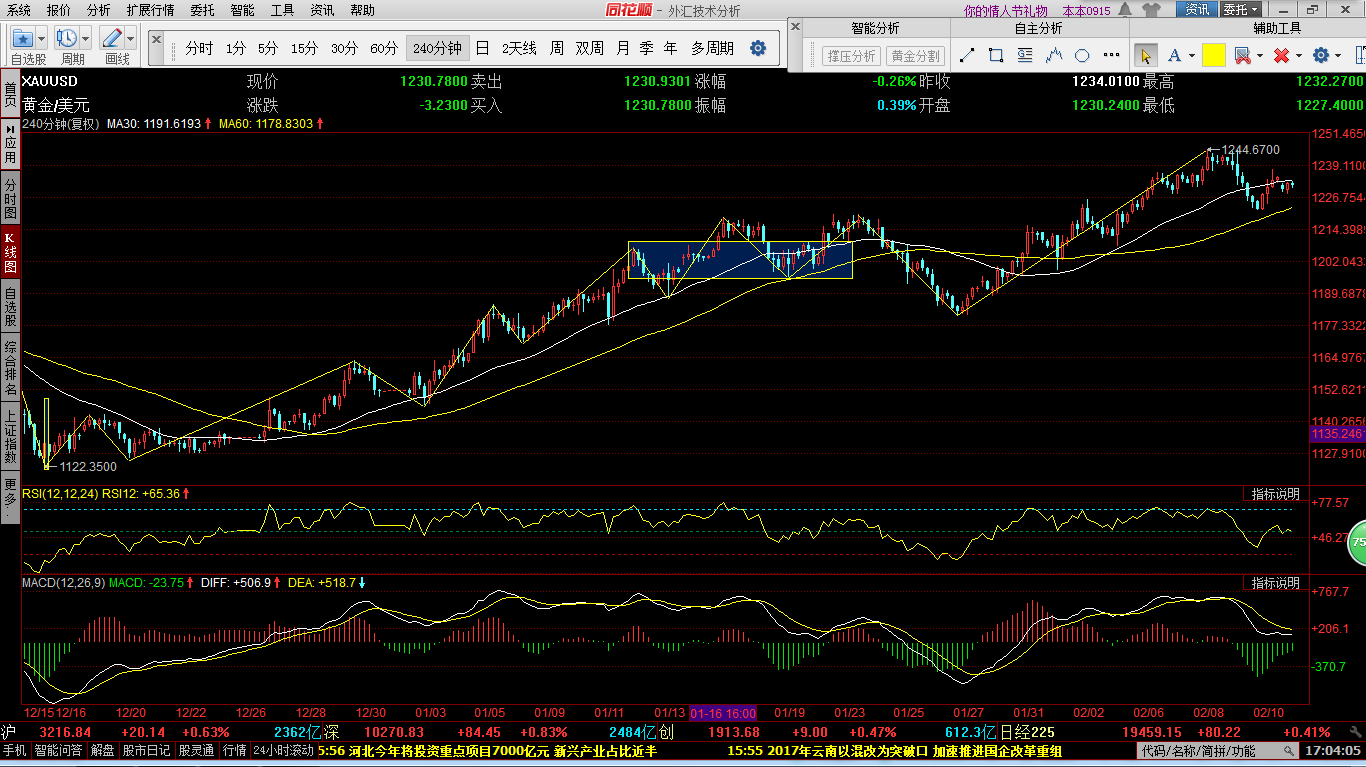The height and width of the screenshot is (767, 1366).
Task: Switch to 1分 period
Action: [x=235, y=48]
